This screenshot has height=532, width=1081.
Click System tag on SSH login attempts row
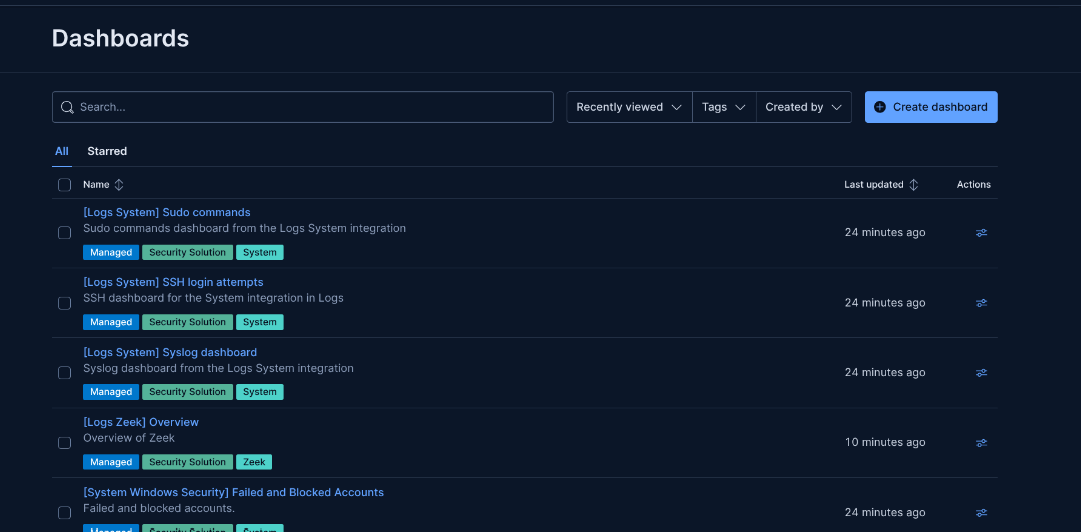click(260, 322)
